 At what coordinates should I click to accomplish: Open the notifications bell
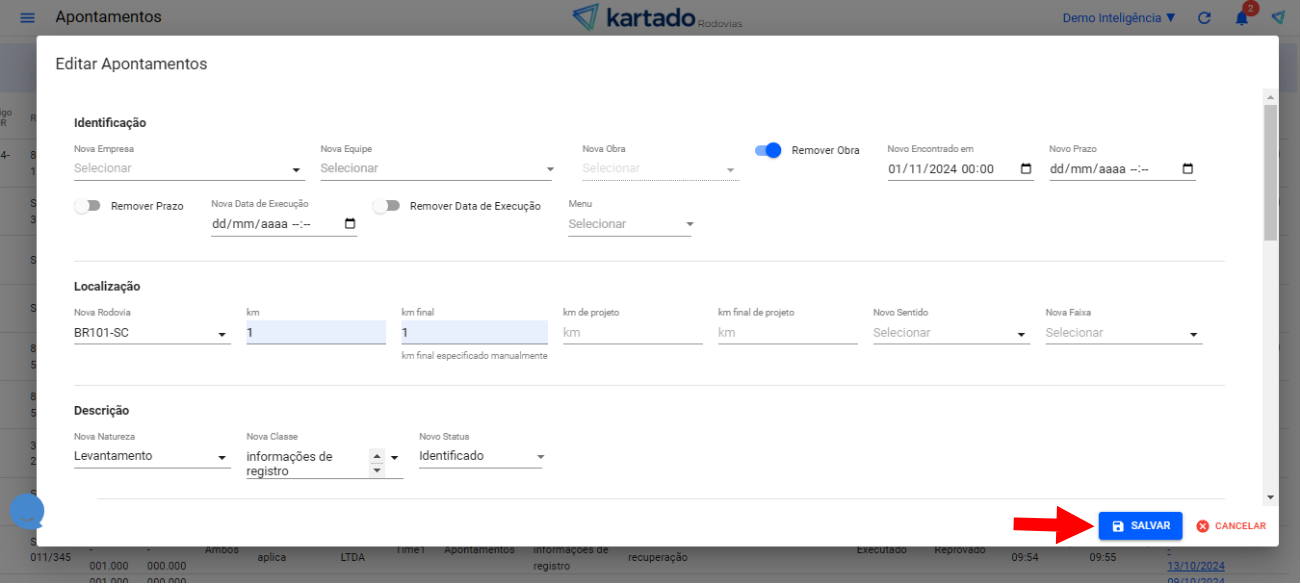click(1242, 18)
